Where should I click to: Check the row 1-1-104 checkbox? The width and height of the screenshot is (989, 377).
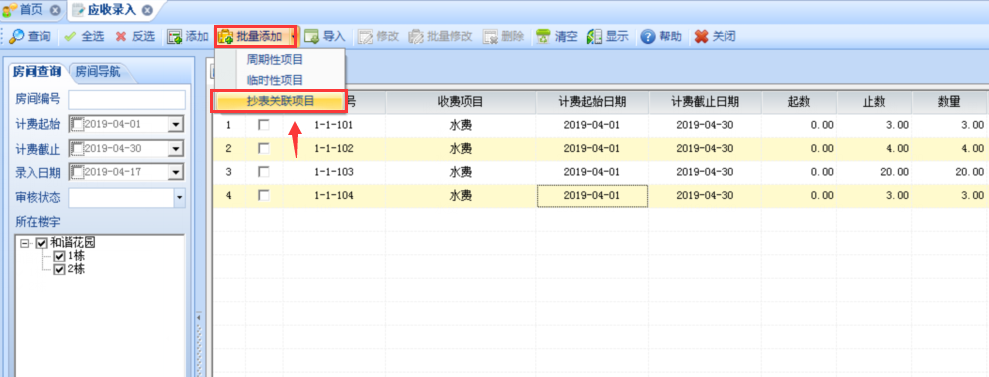[x=264, y=195]
